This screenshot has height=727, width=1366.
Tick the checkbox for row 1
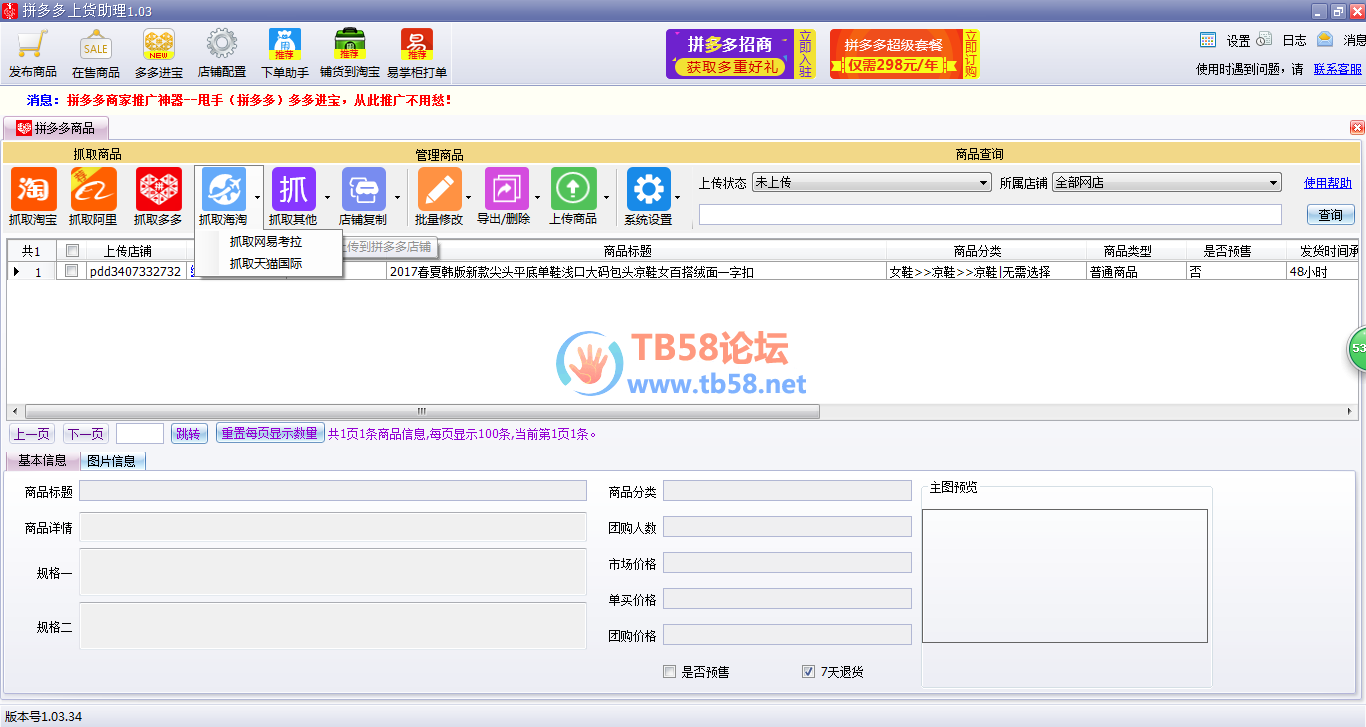(71, 271)
